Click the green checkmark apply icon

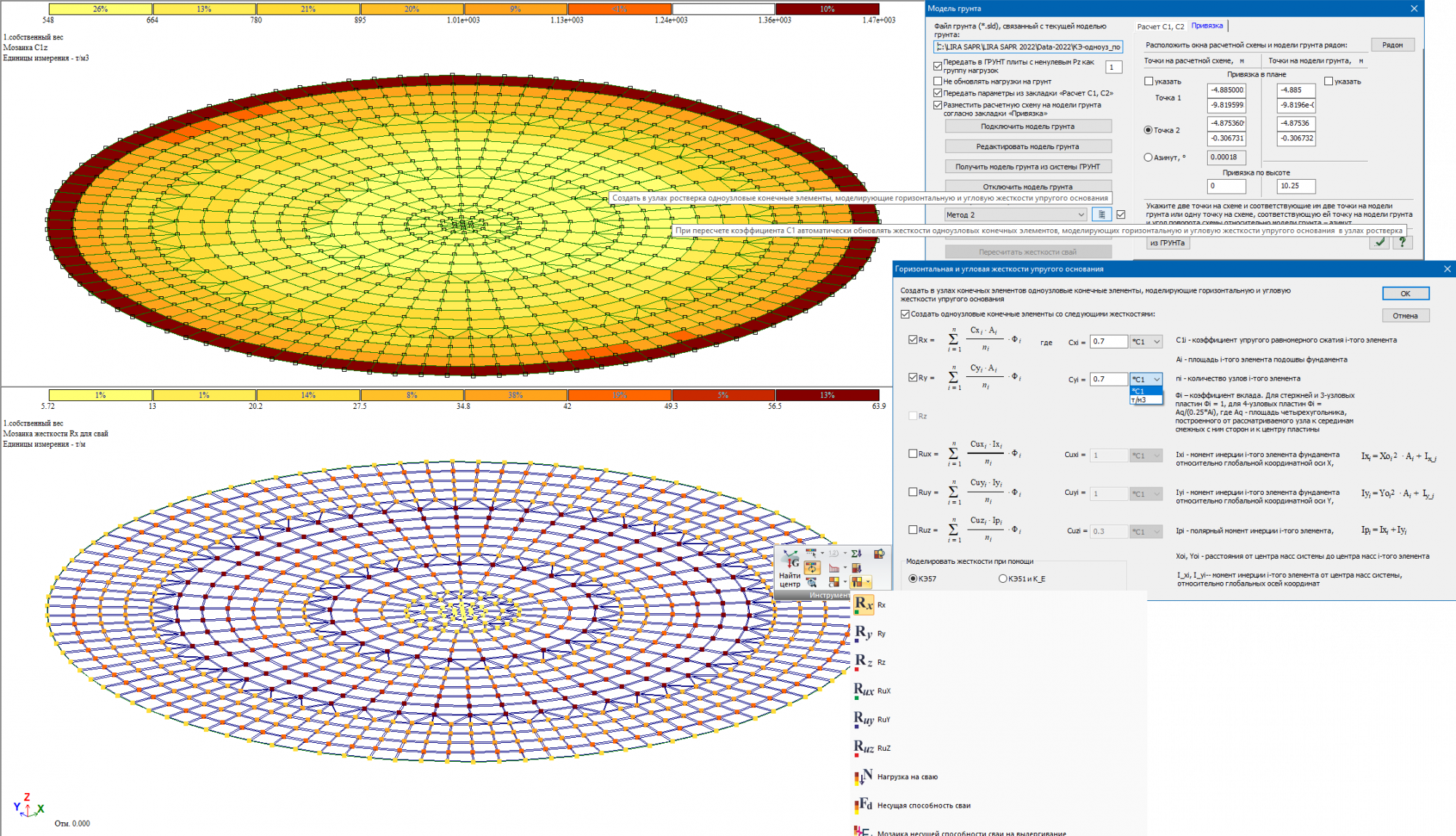pos(1380,243)
